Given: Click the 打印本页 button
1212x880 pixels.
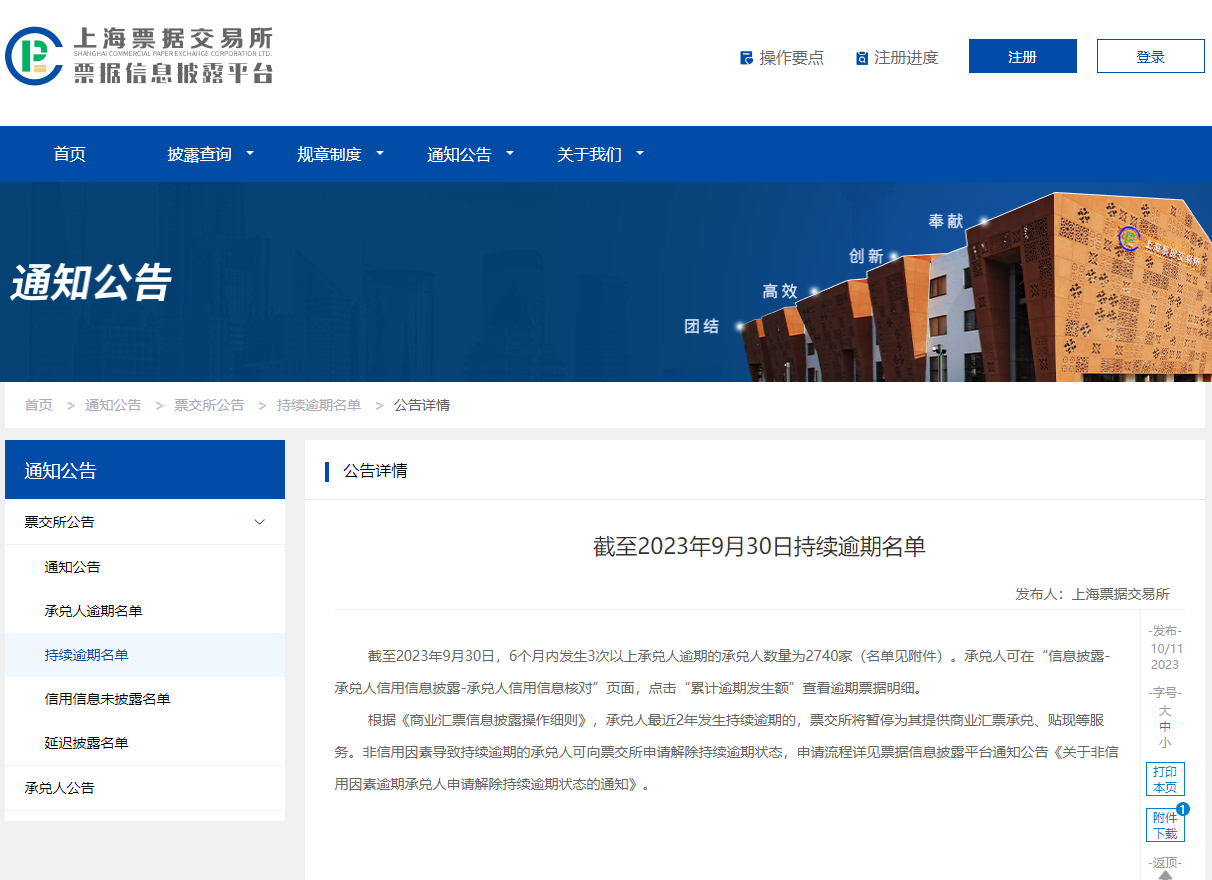Looking at the screenshot, I should click(1165, 779).
